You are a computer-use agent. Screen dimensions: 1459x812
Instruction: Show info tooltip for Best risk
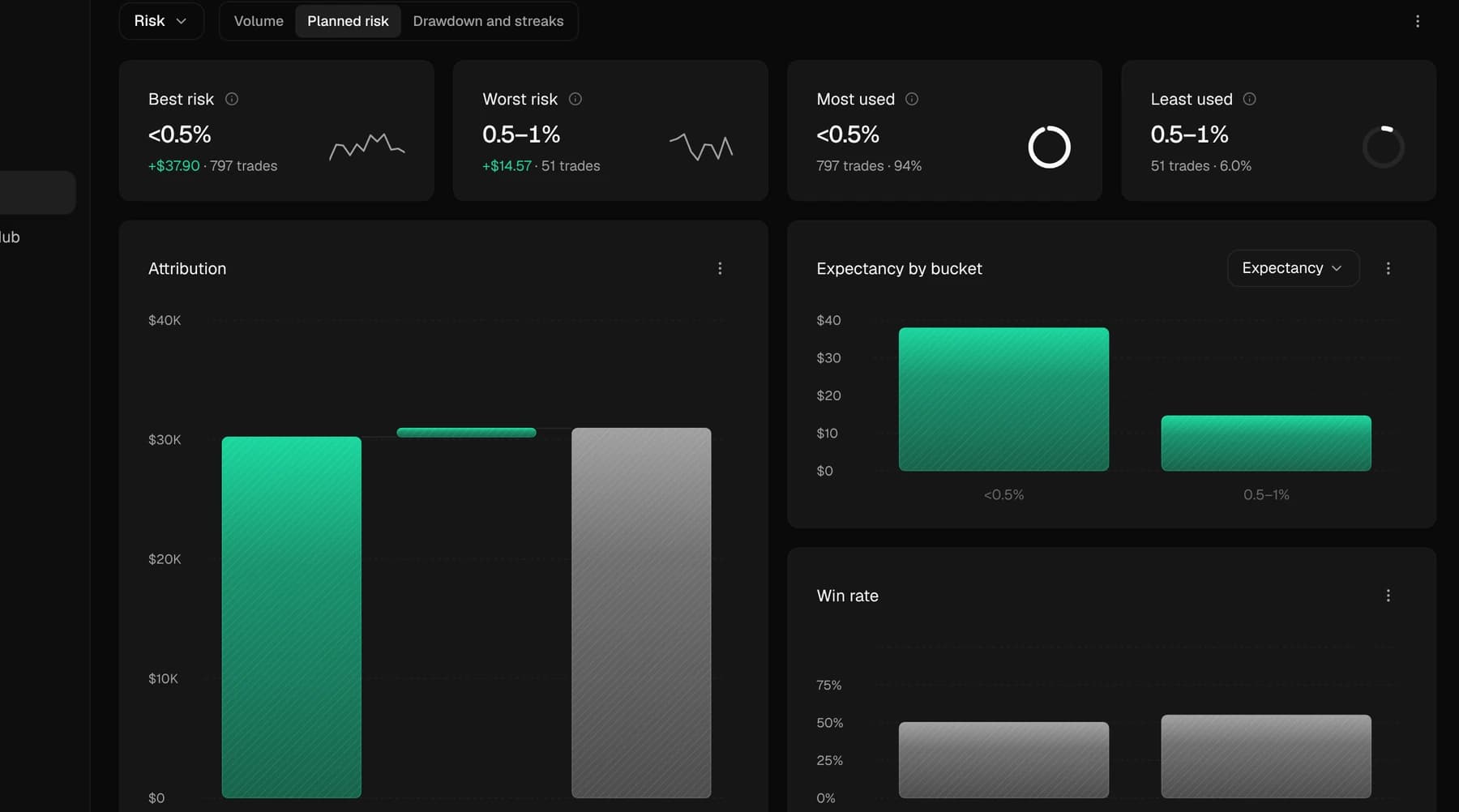232,99
